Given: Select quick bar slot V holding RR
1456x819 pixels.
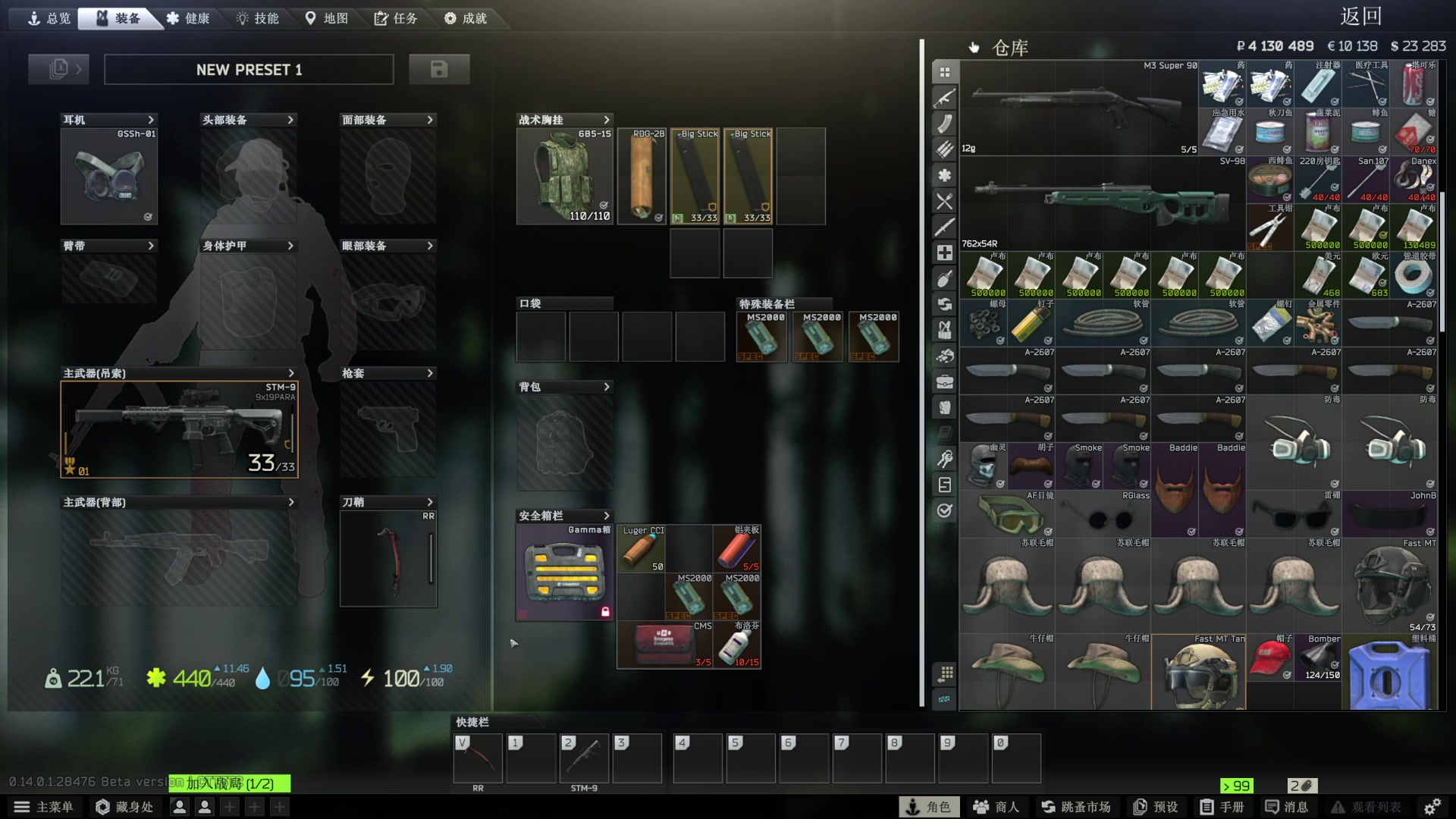Looking at the screenshot, I should (478, 758).
